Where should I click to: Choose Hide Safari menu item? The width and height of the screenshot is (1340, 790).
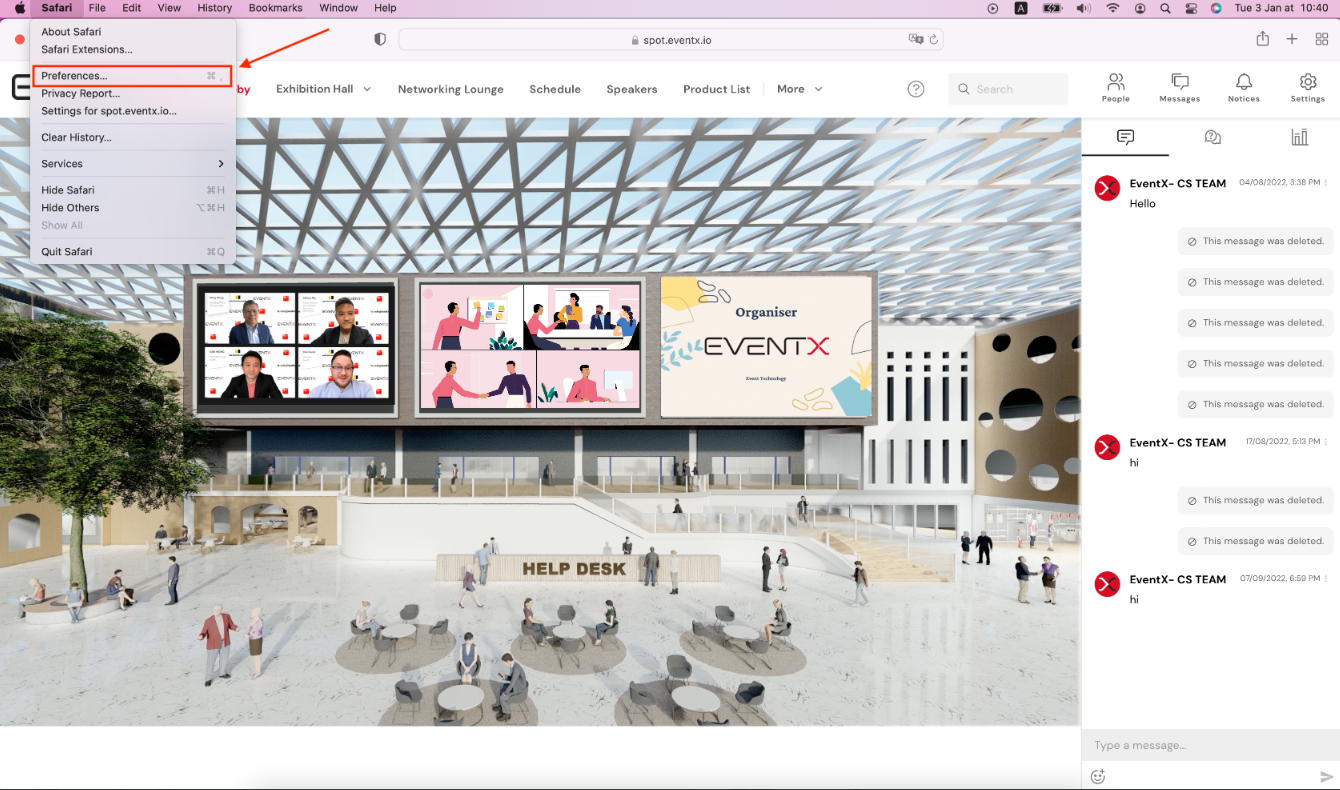tap(133, 190)
